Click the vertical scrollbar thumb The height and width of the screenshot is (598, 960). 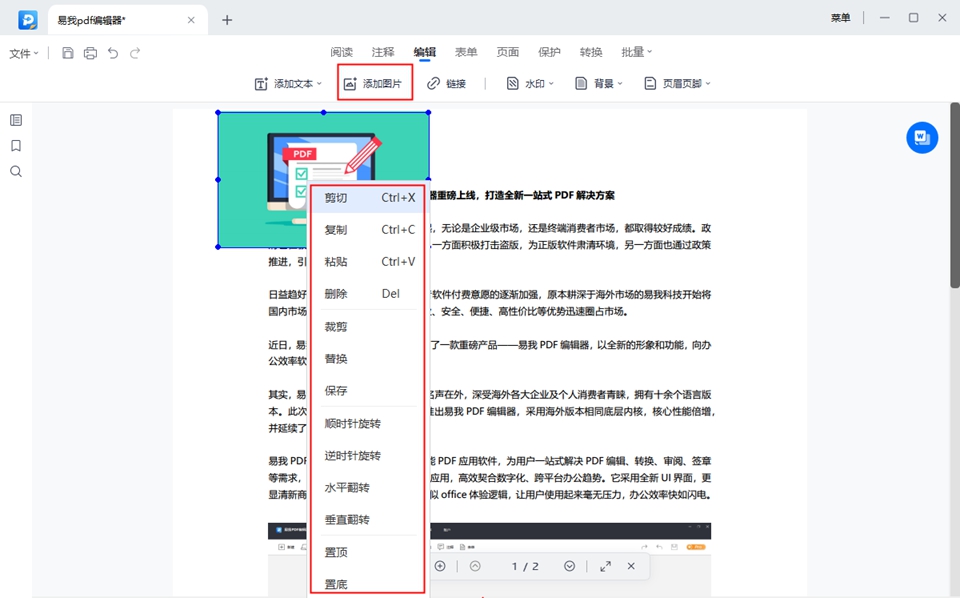(954, 195)
